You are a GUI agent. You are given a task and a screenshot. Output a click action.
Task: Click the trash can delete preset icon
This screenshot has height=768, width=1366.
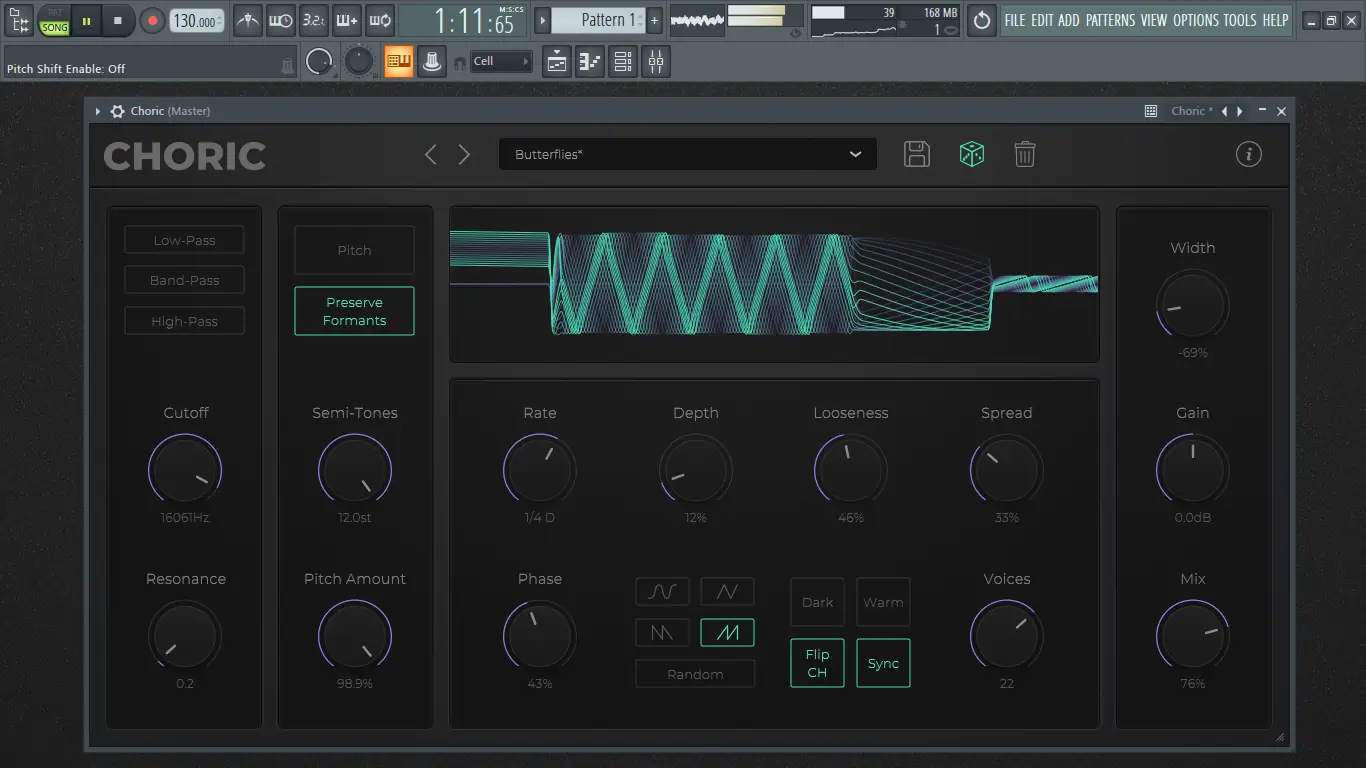[x=1024, y=154]
